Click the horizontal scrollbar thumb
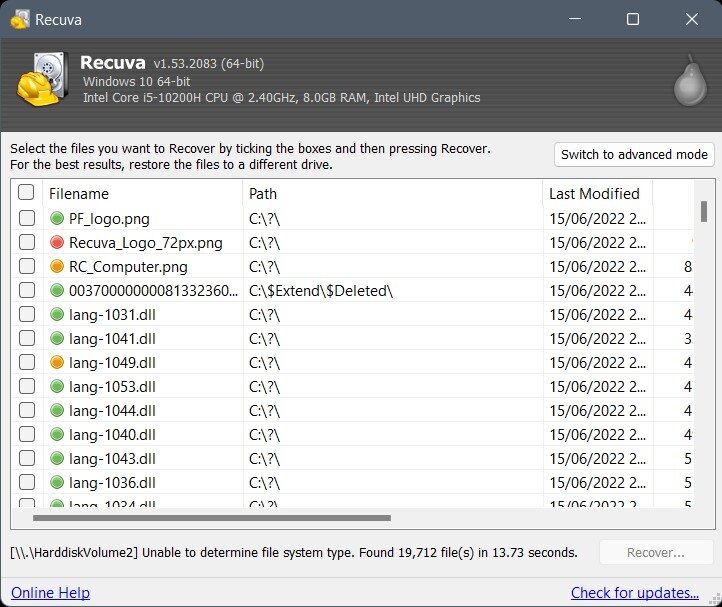The width and height of the screenshot is (722, 607). pyautogui.click(x=212, y=518)
